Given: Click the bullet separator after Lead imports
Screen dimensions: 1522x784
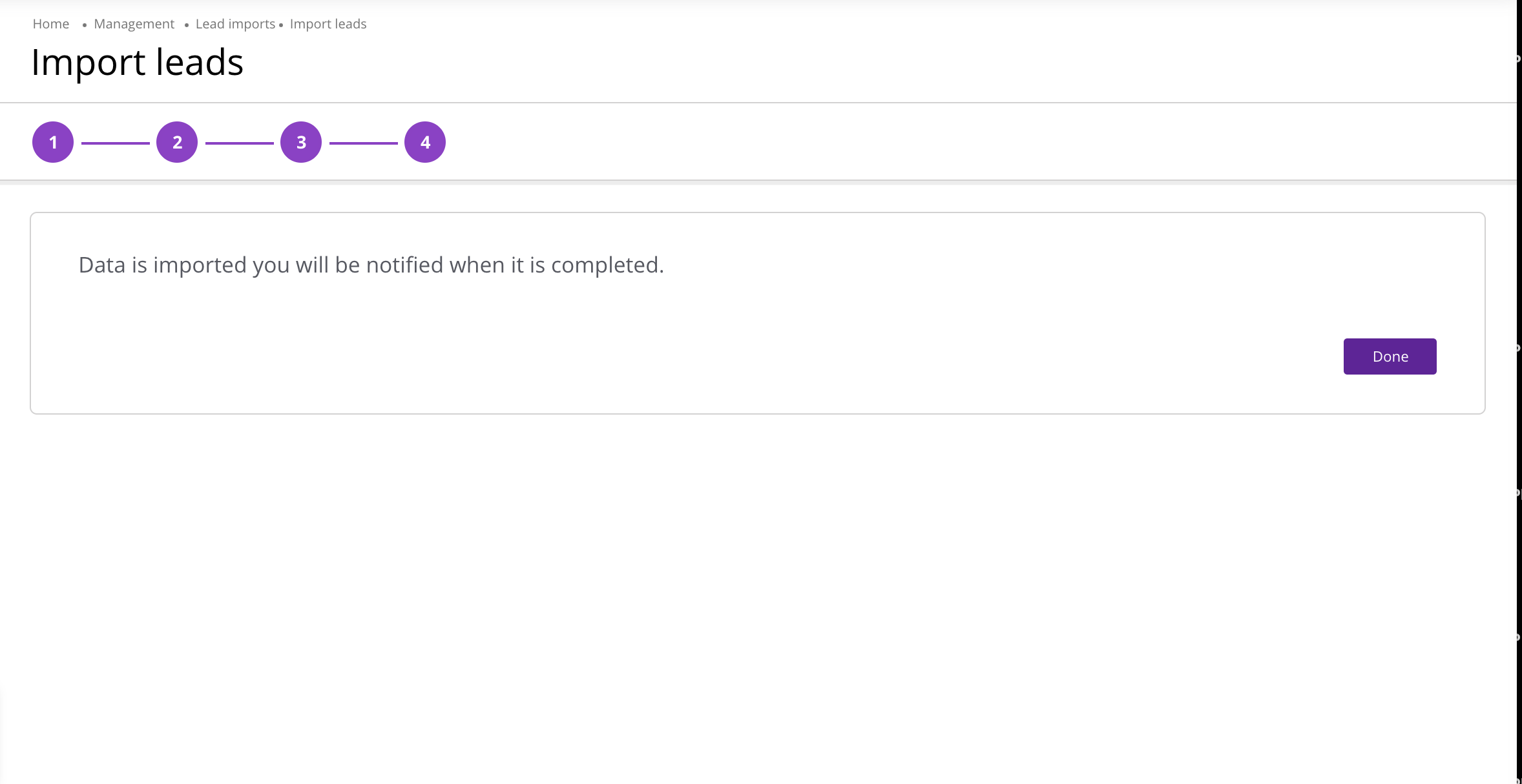Looking at the screenshot, I should [x=281, y=25].
